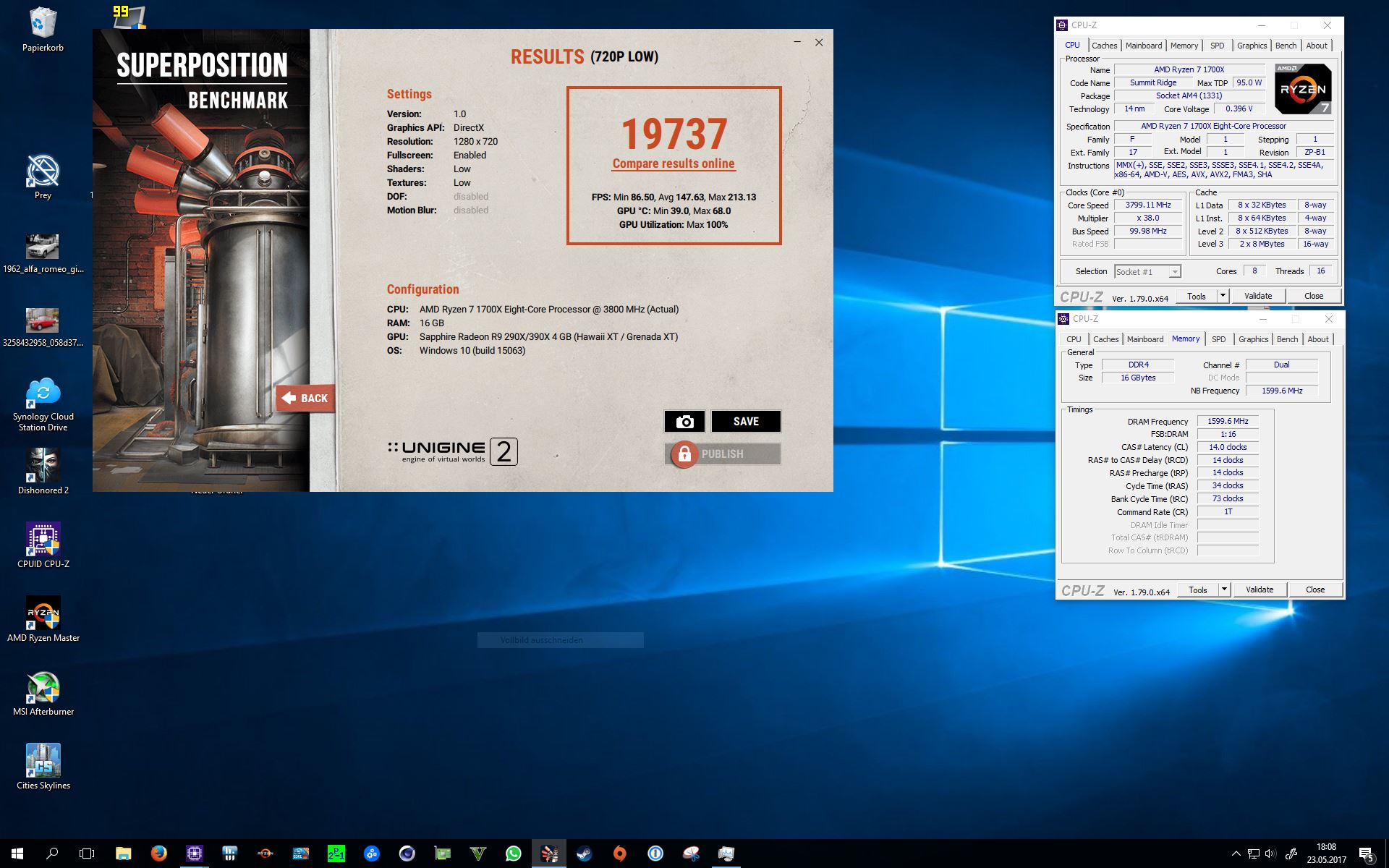Screen dimensions: 1389x868
Task: Open Compare results online link
Action: coord(674,164)
